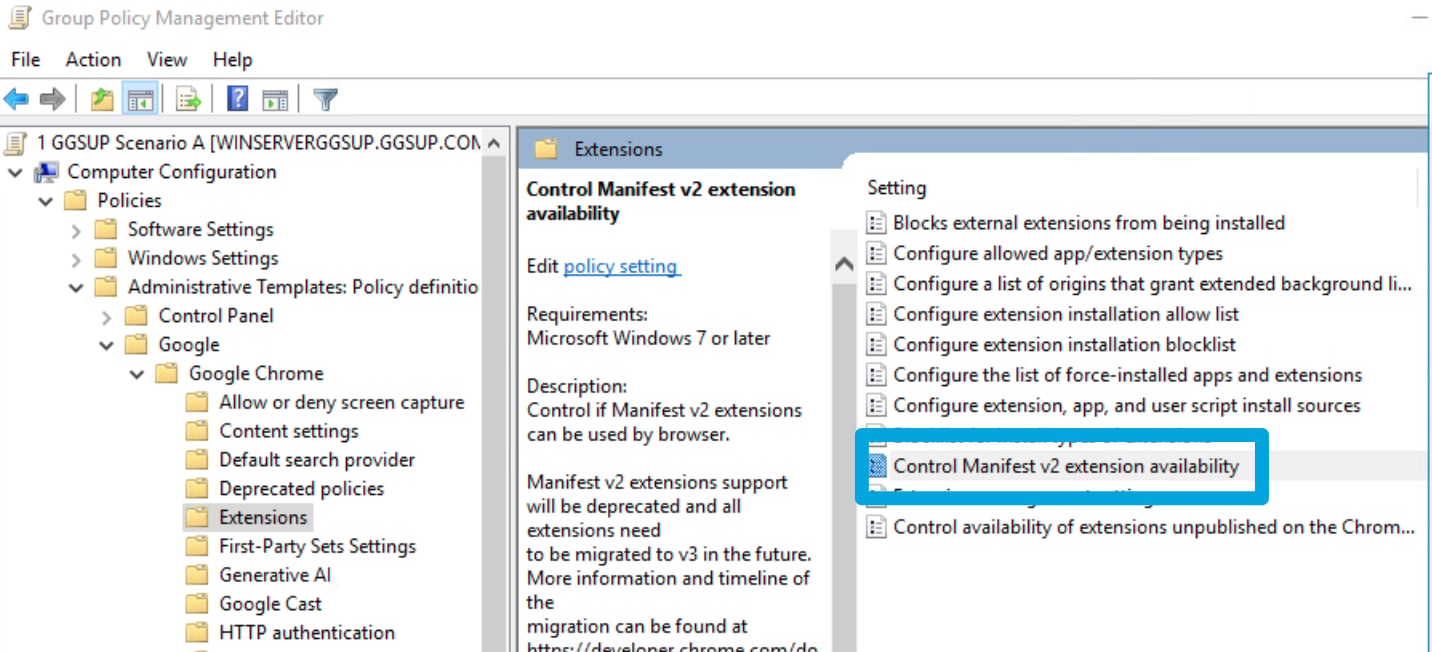Image resolution: width=1432 pixels, height=652 pixels.
Task: Open the 'policy setting' edit link
Action: click(621, 266)
